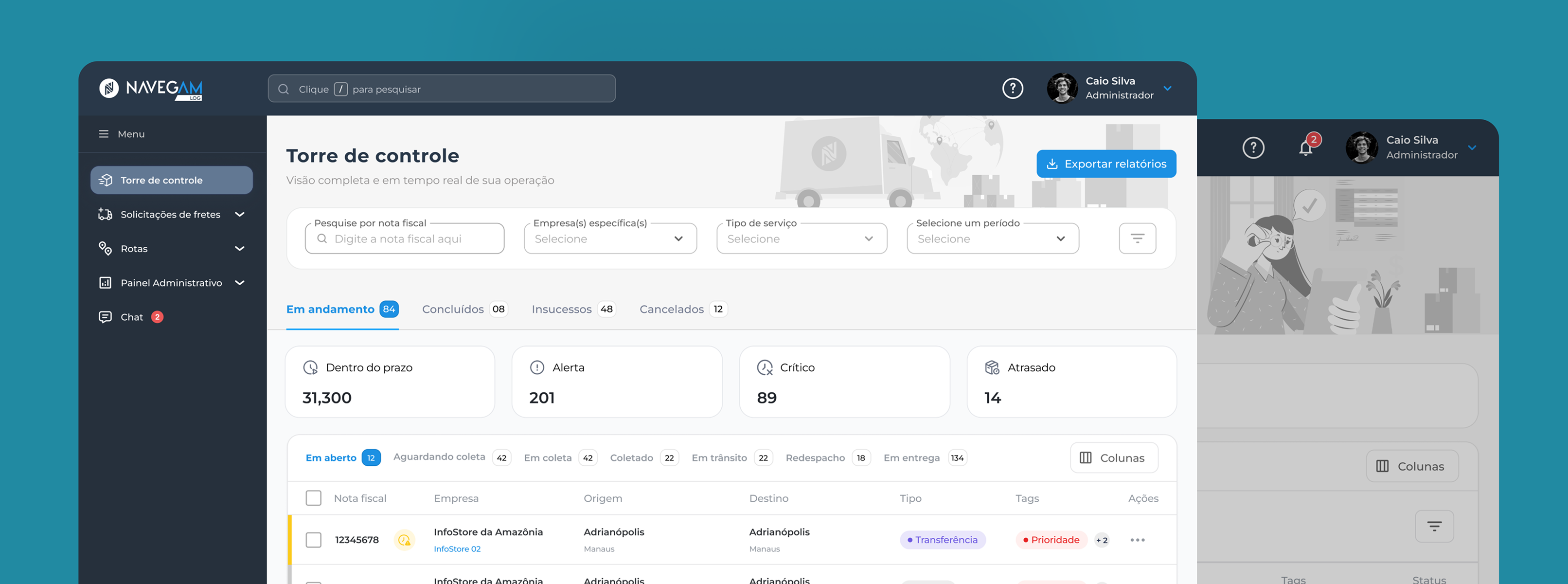The height and width of the screenshot is (584, 1568).
Task: Open the Tipo de serviço dropdown
Action: tap(801, 239)
